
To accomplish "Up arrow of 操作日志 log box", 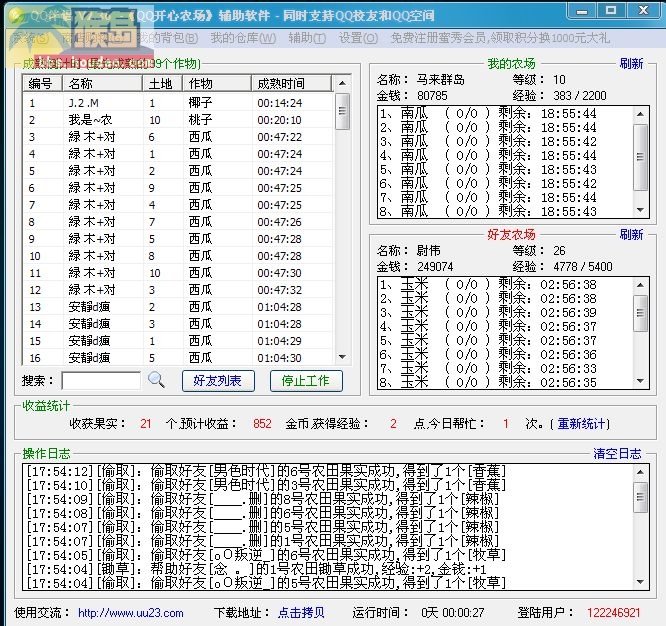I will tap(641, 472).
